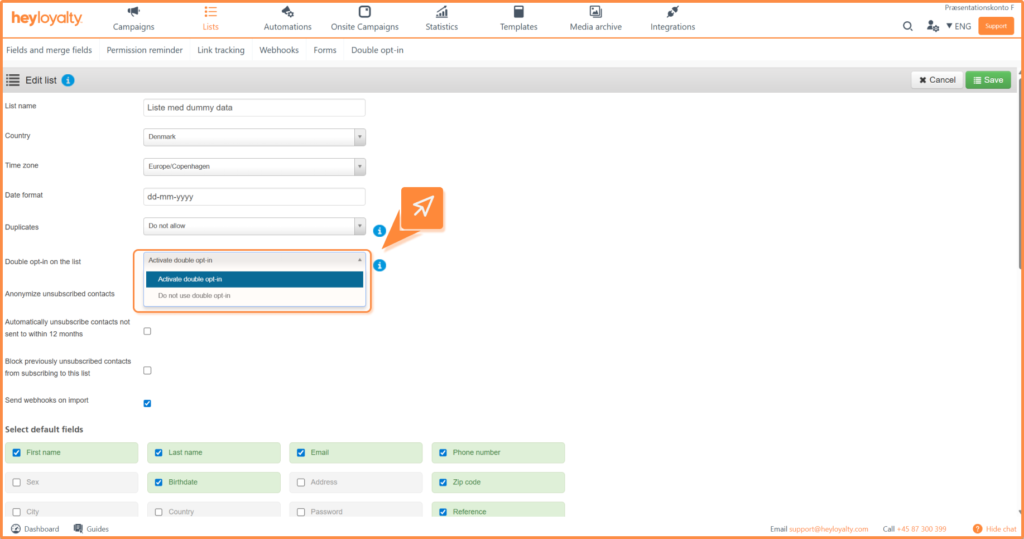The height and width of the screenshot is (539, 1024).
Task: Click the Templates icon
Action: coord(518,12)
